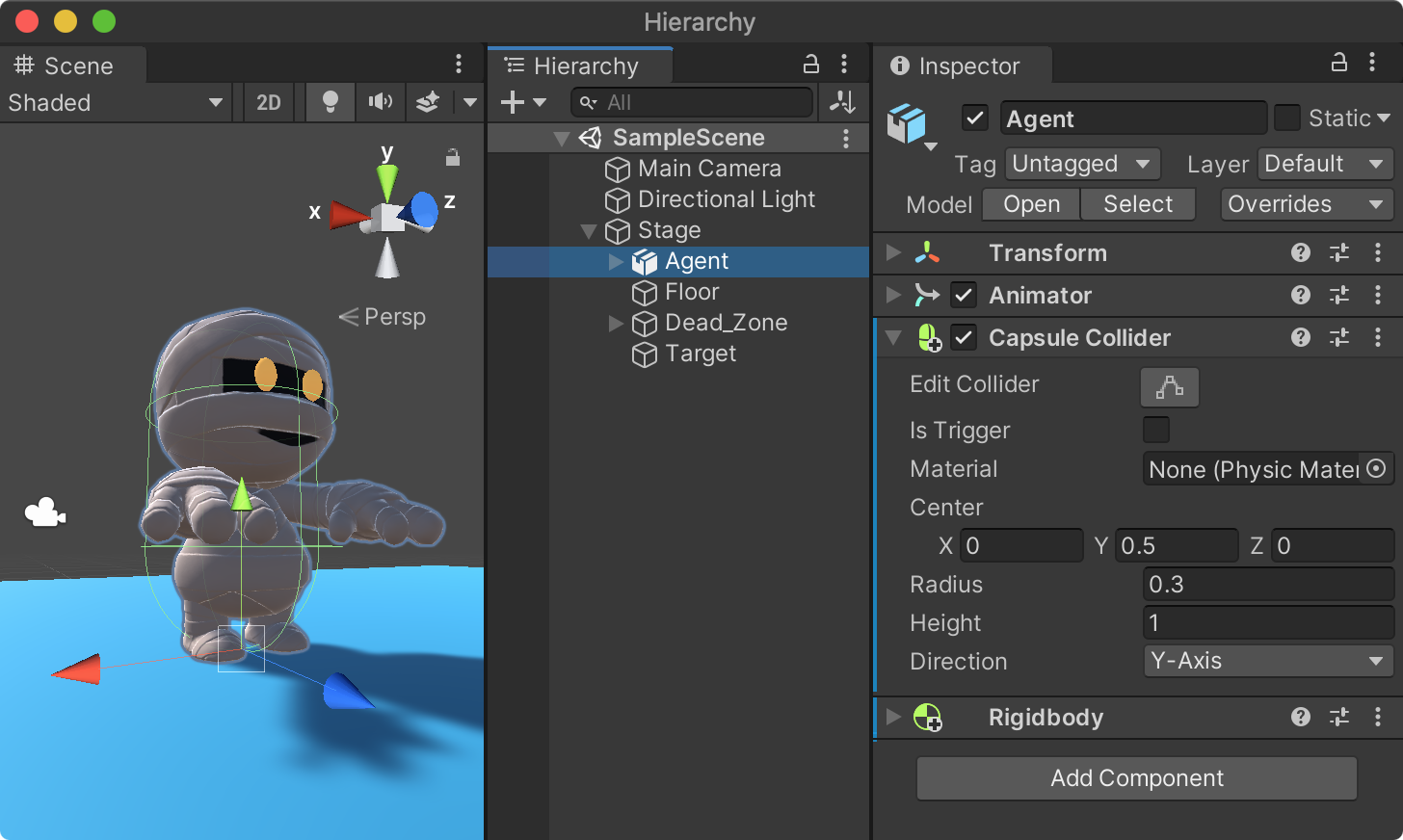Toggle scene lighting bulb icon

tap(330, 102)
